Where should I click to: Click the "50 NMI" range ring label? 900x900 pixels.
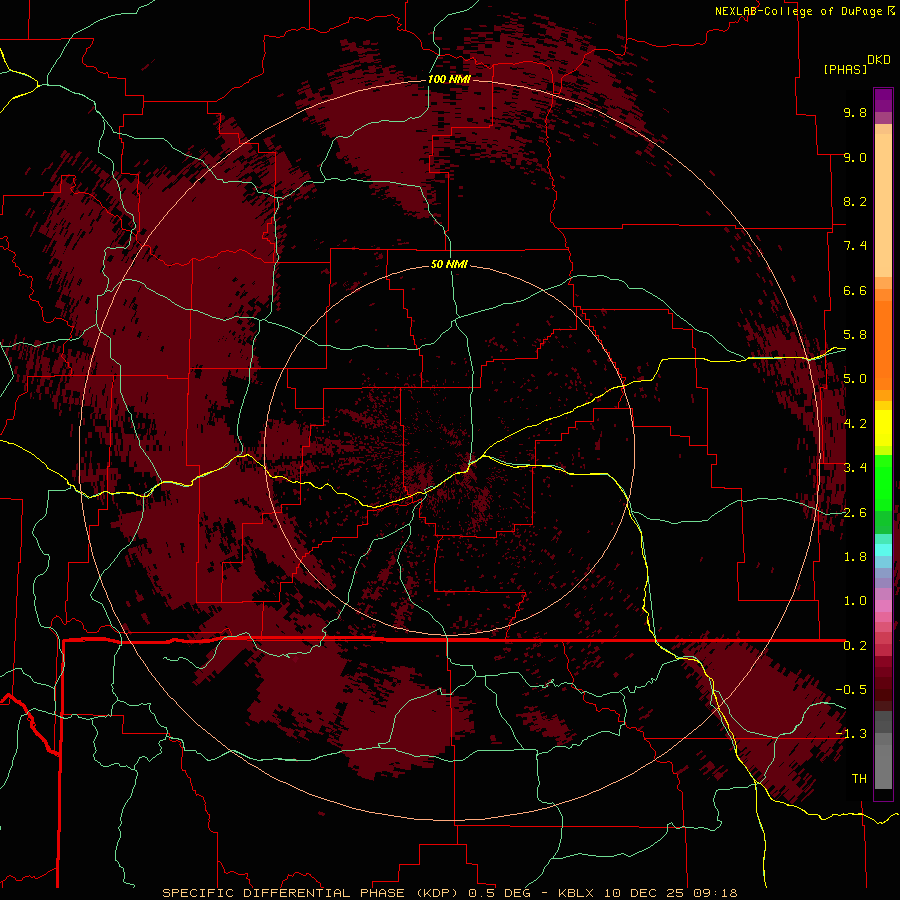click(x=449, y=264)
